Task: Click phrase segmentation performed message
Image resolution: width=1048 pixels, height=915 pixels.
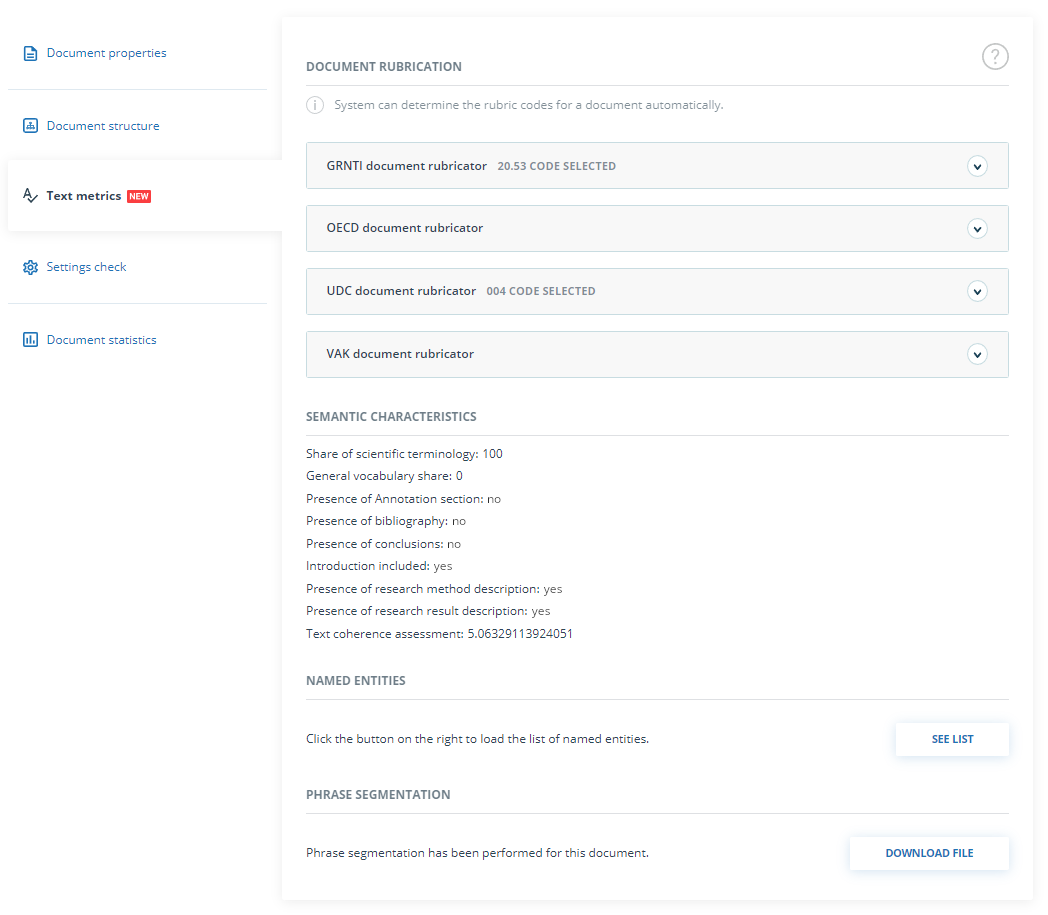Action: (x=477, y=853)
